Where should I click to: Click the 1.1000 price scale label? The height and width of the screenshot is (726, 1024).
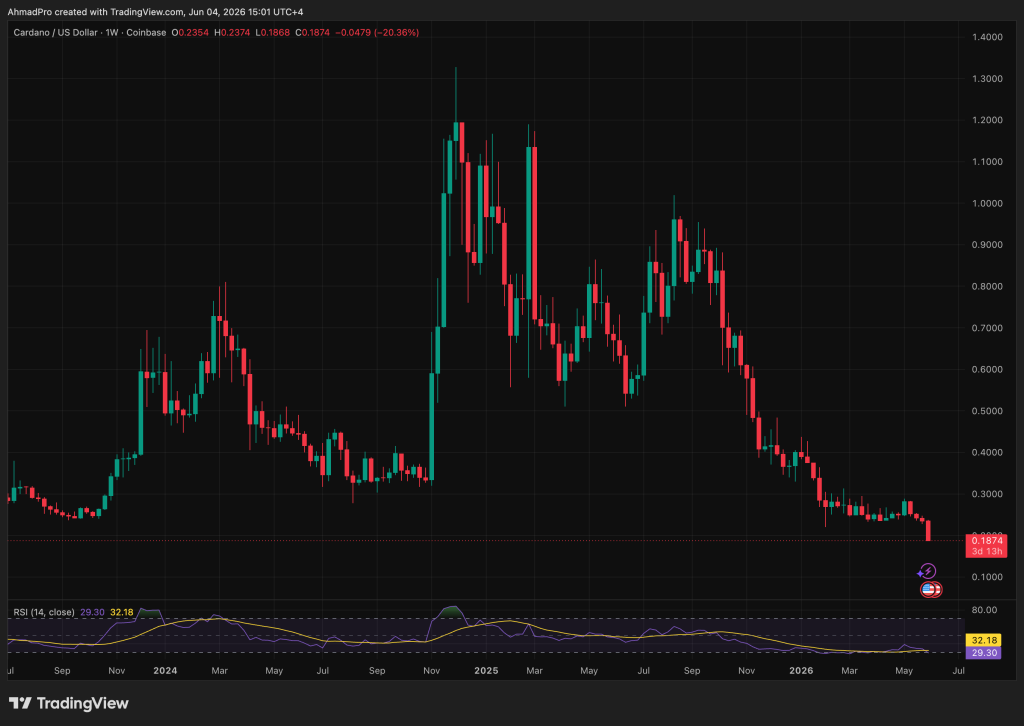(987, 162)
